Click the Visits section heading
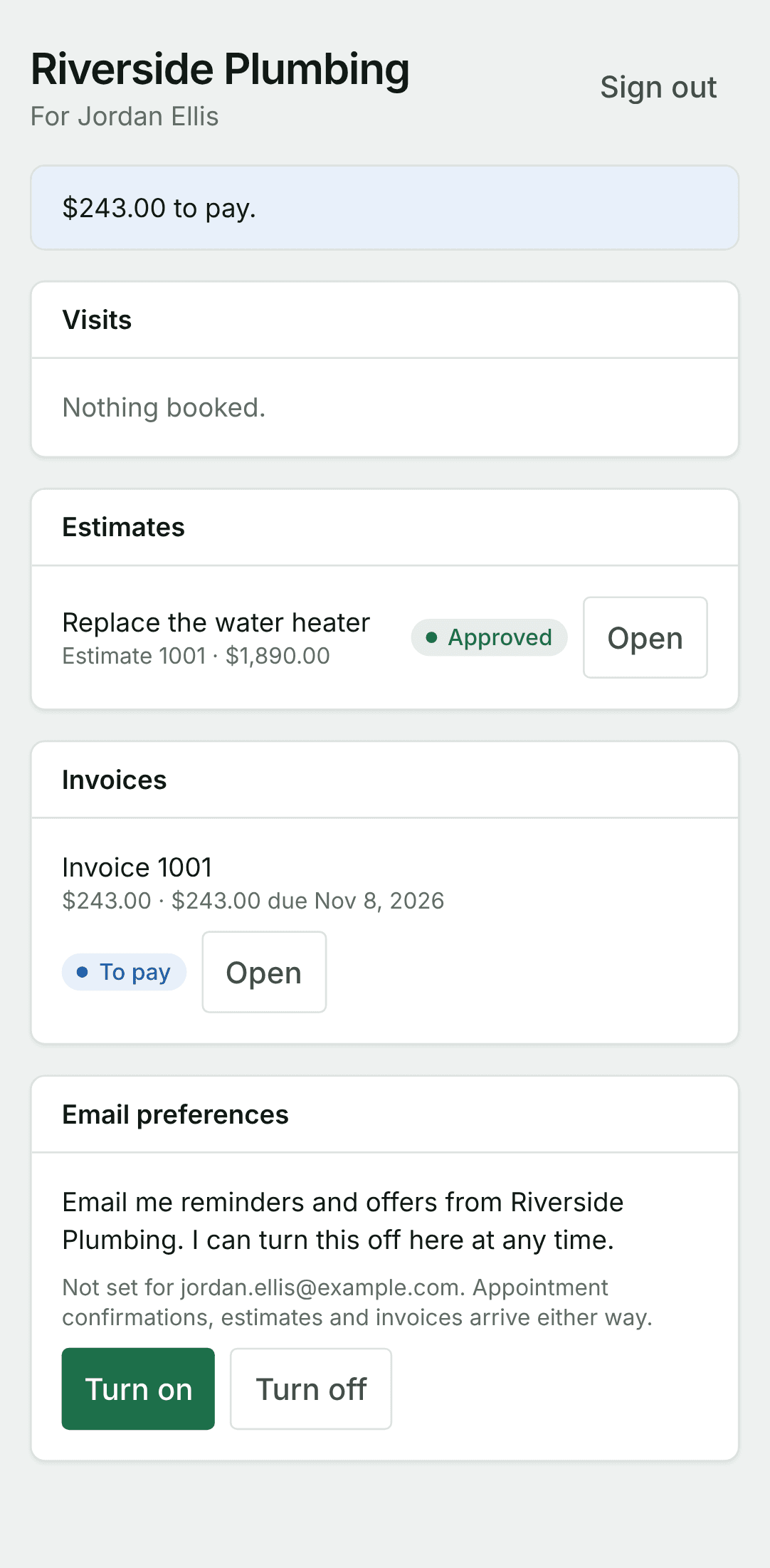The height and width of the screenshot is (1568, 770). click(97, 320)
